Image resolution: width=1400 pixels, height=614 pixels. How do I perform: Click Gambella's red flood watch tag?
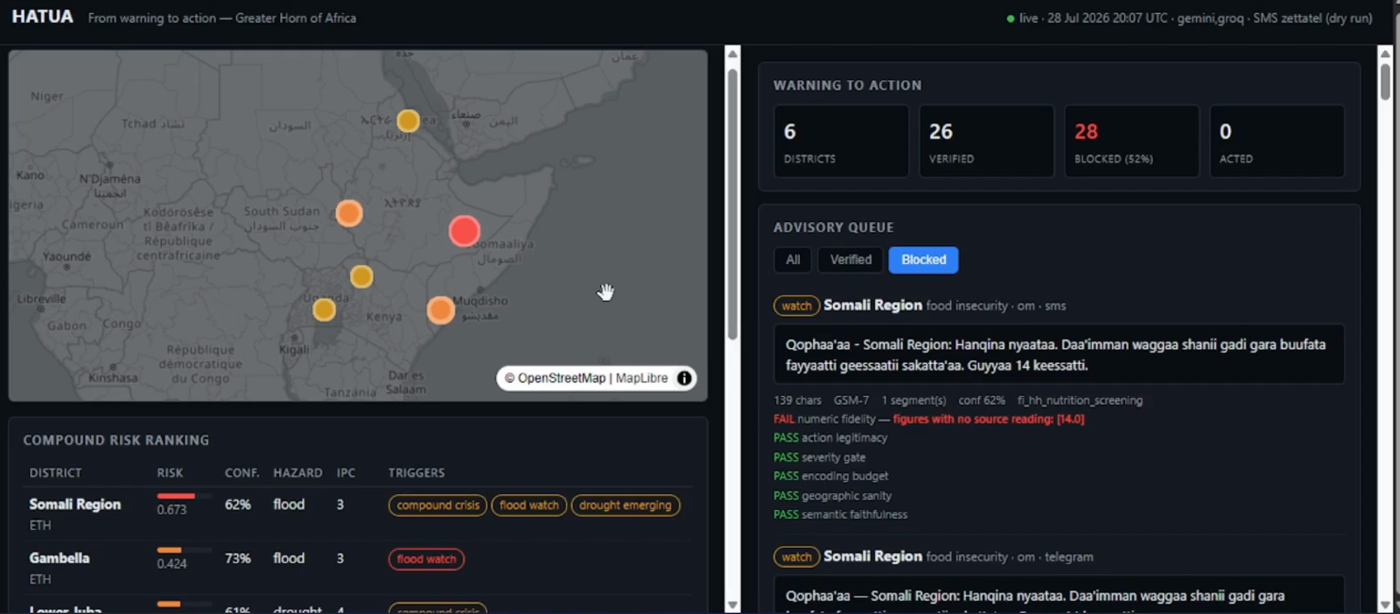point(426,559)
